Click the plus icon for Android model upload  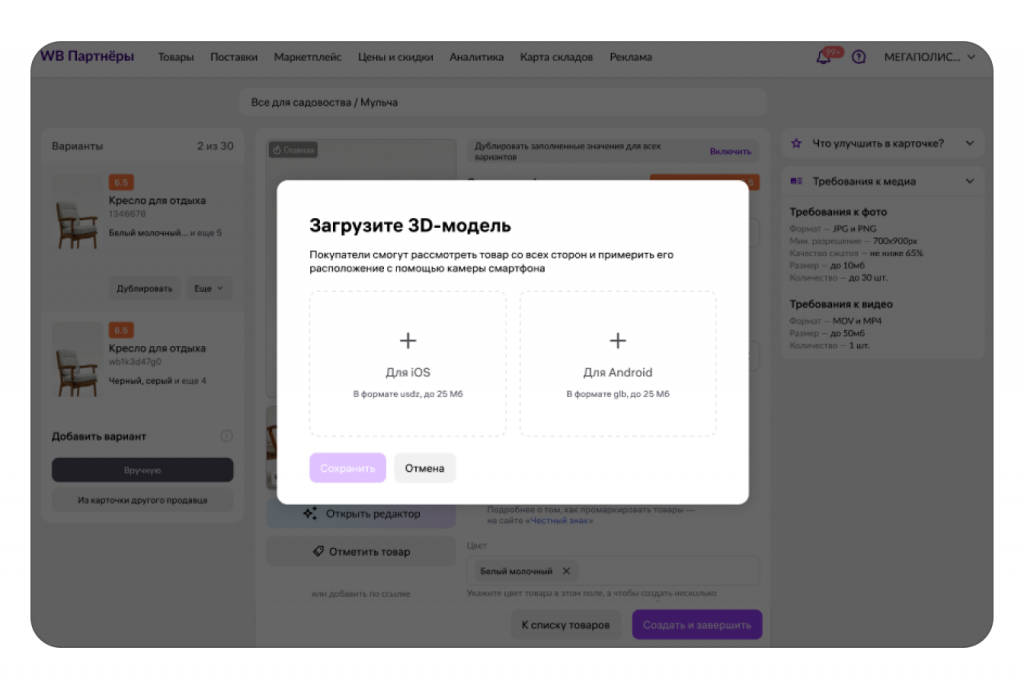[x=617, y=341]
